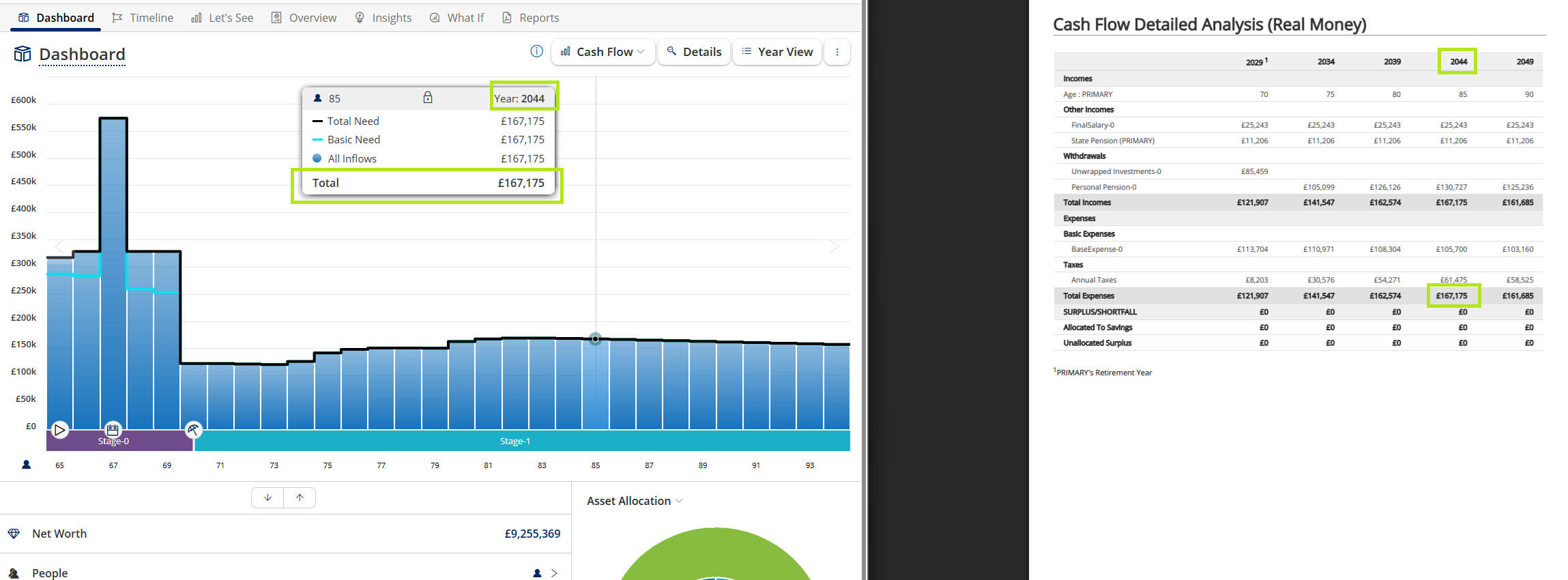This screenshot has height=580, width=1568.
Task: Open the Reports tab
Action: coord(530,18)
